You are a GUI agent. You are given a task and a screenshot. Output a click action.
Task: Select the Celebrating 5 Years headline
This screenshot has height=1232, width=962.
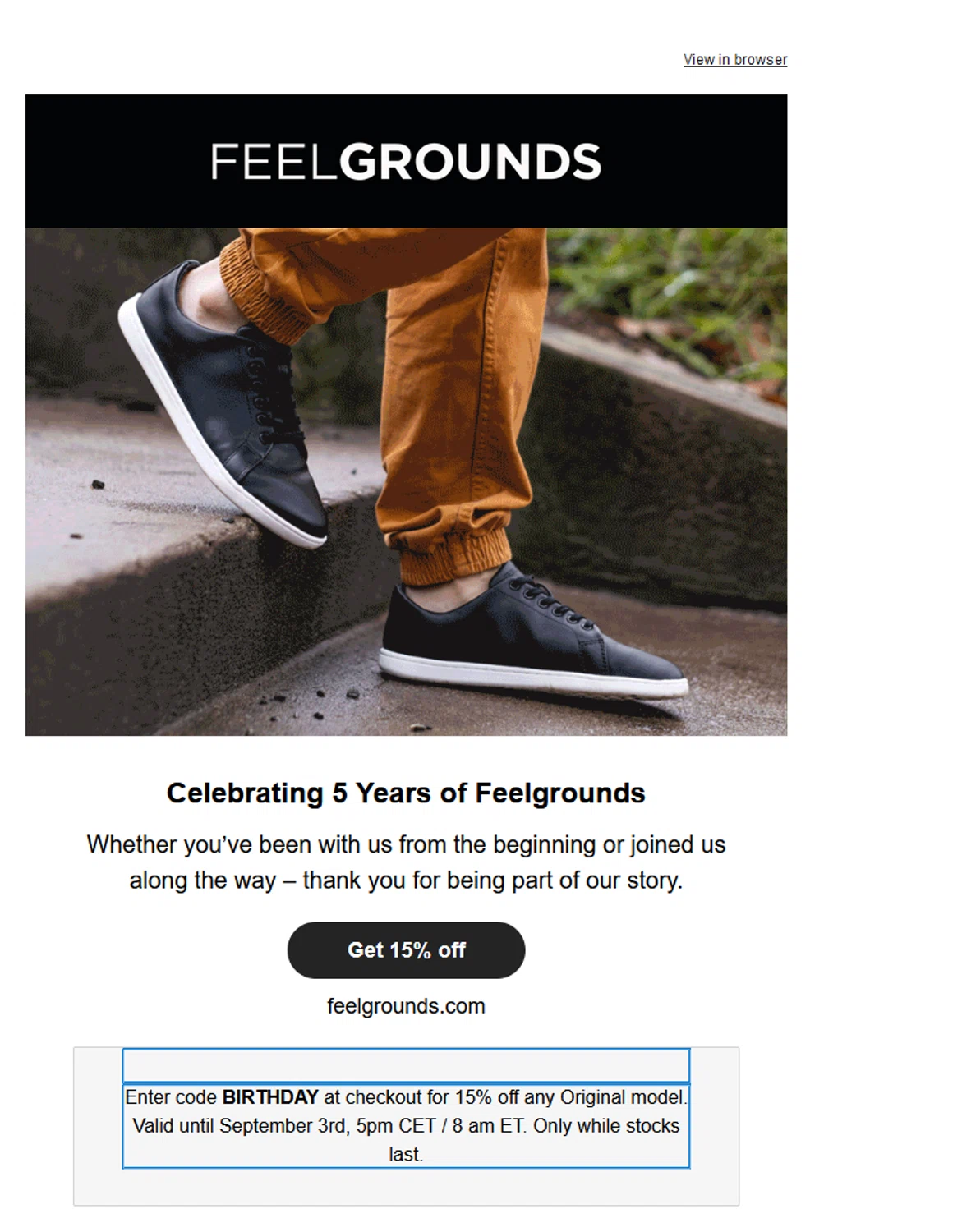(x=406, y=793)
